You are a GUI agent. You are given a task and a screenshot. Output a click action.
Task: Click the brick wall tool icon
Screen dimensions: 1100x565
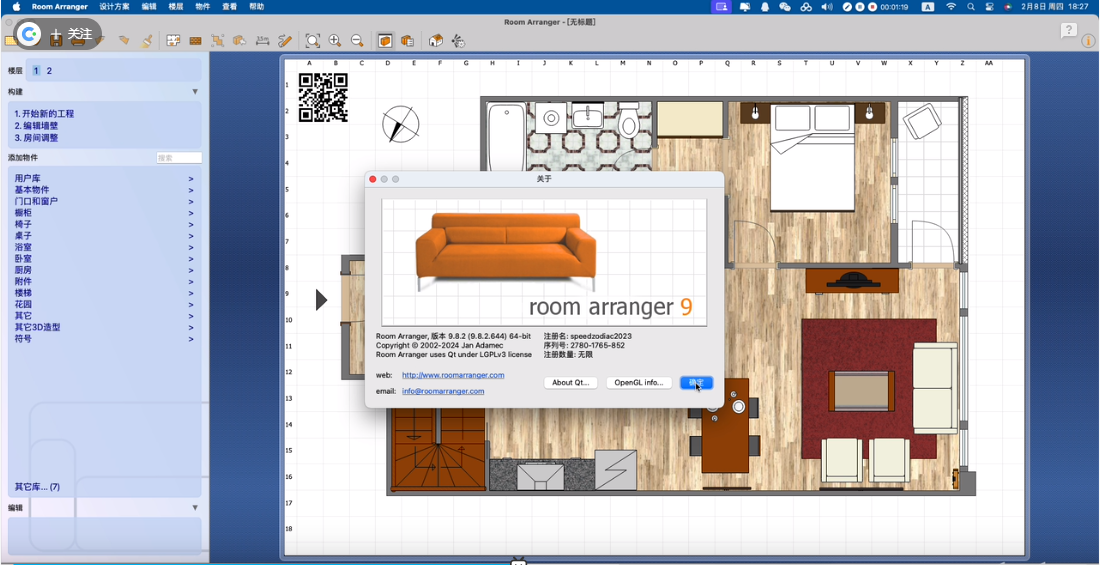tap(195, 41)
